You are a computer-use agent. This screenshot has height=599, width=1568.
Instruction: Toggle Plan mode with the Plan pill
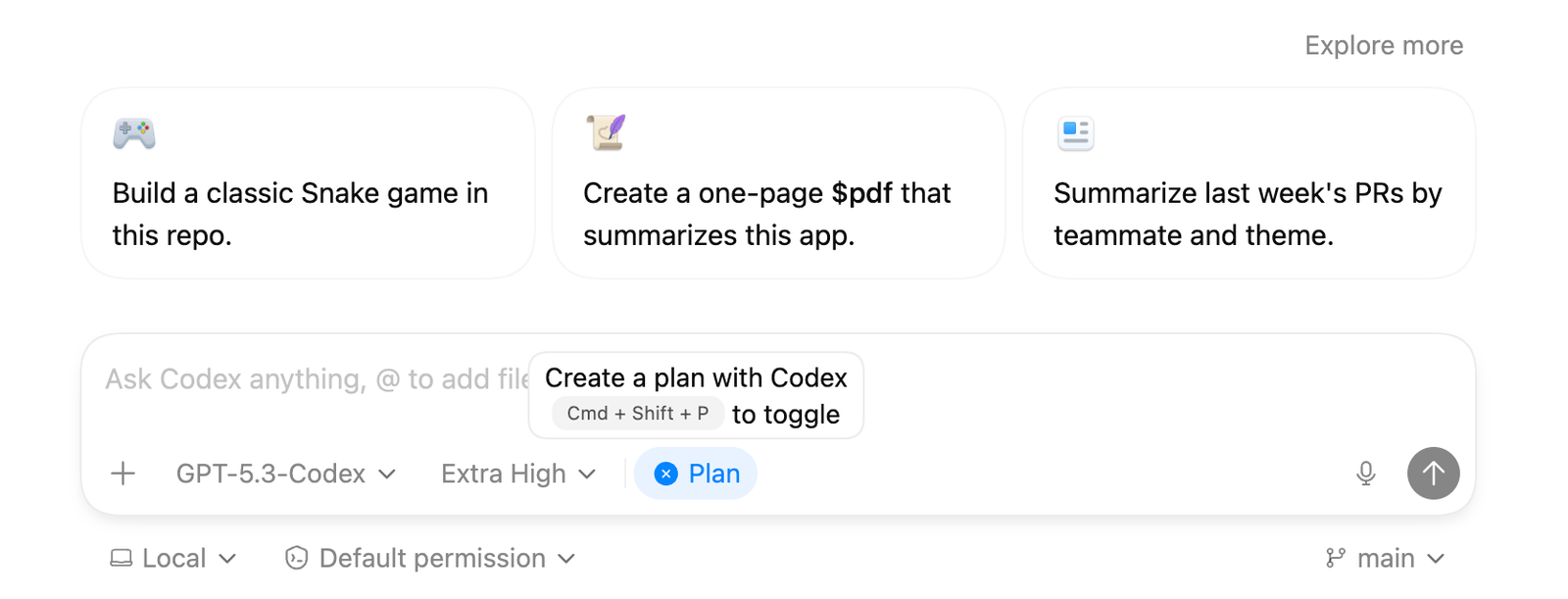715,474
